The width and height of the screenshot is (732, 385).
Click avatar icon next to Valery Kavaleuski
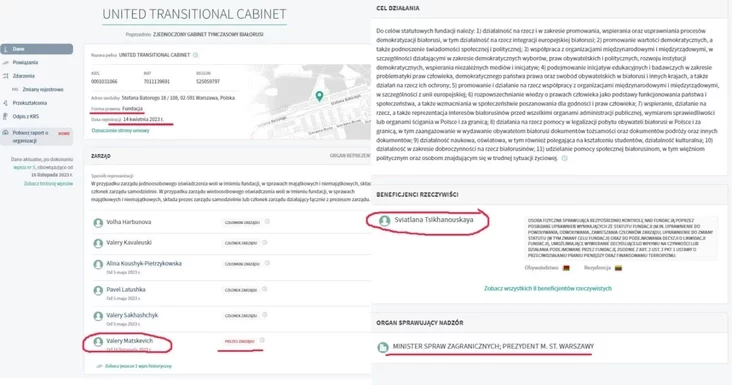click(98, 243)
